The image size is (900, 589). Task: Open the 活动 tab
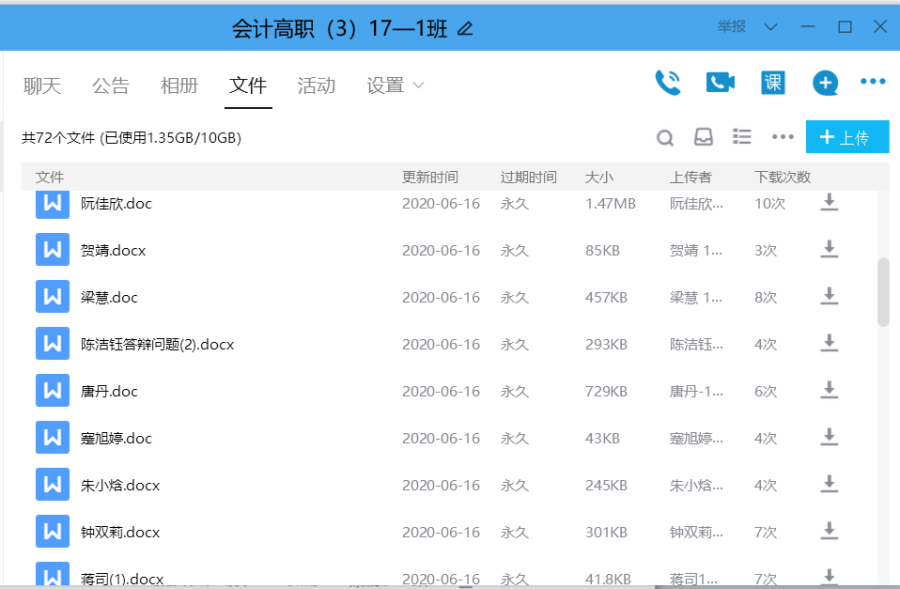click(316, 86)
